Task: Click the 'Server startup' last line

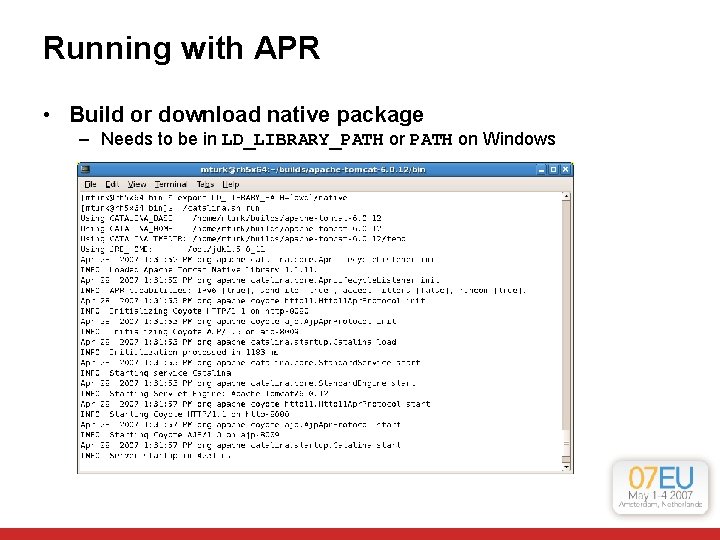Action: (x=155, y=456)
